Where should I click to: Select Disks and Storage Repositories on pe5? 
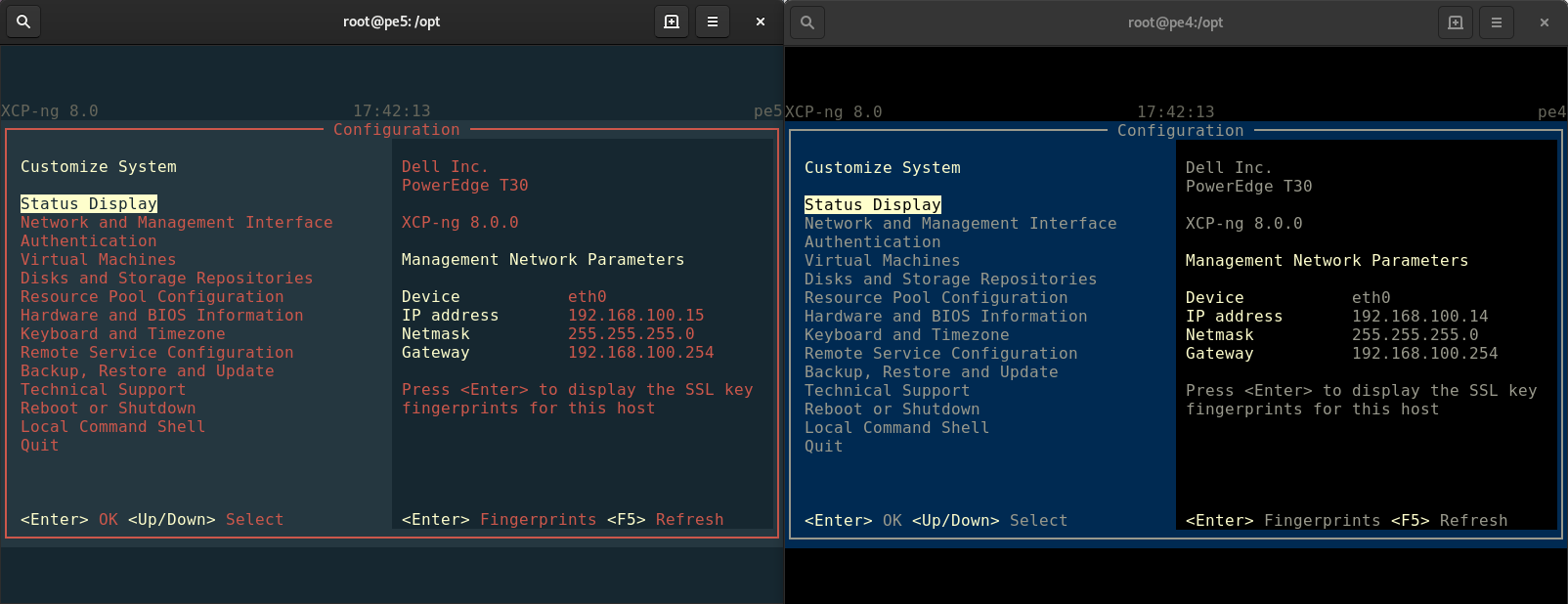pyautogui.click(x=167, y=278)
